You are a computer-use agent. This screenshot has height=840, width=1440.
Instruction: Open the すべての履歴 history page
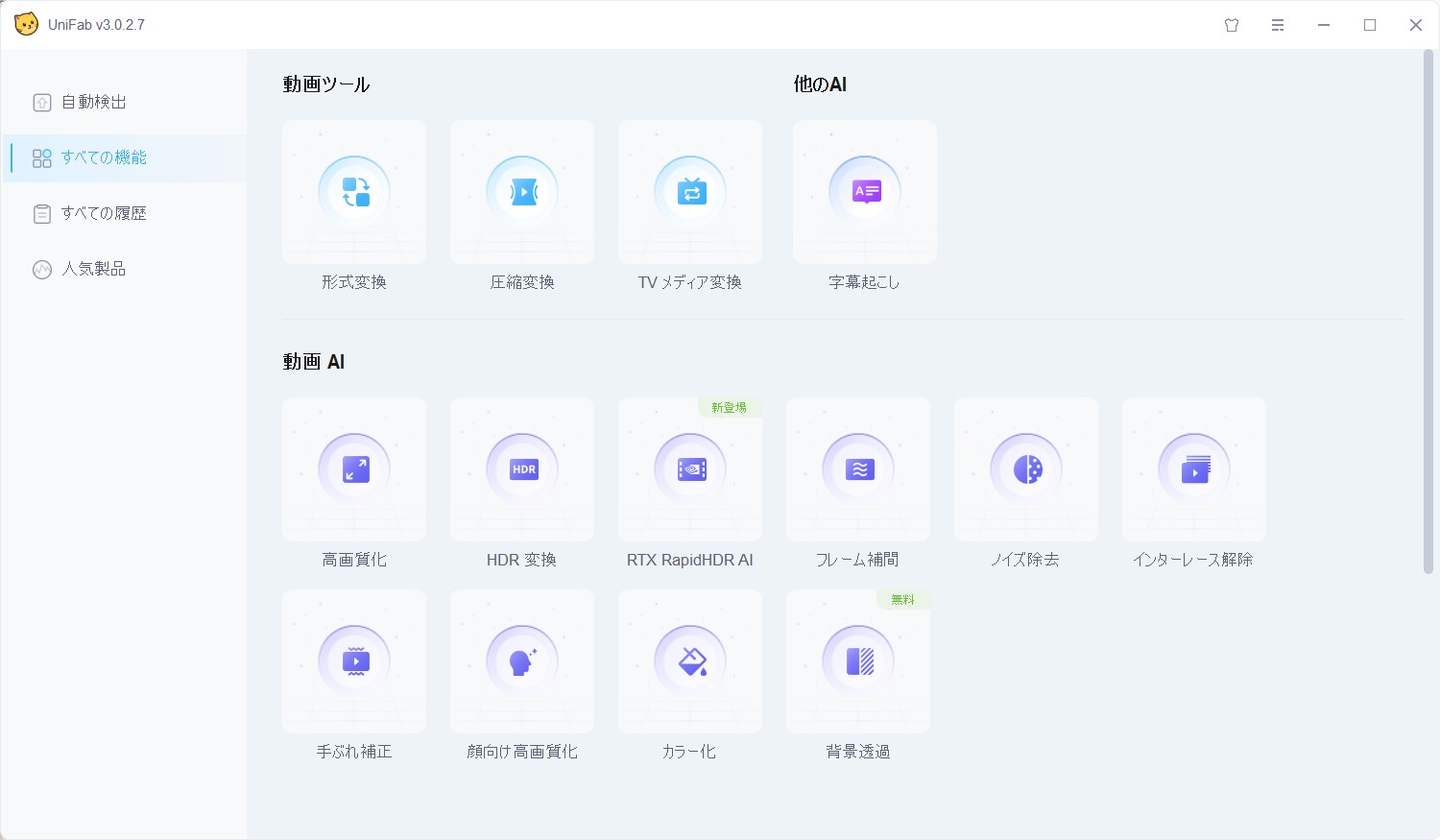[x=104, y=214]
